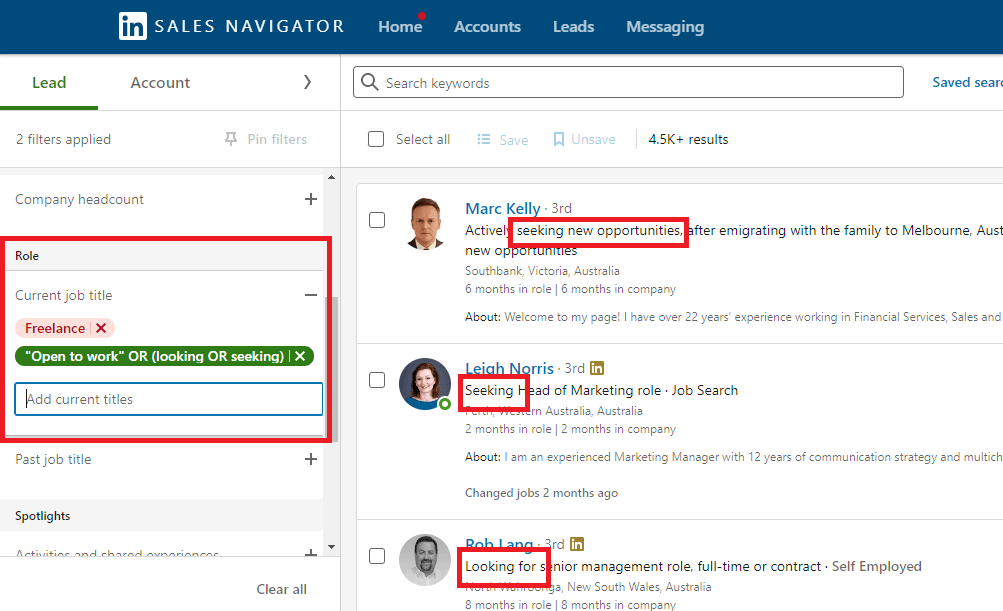Click the LinkedIn badge next to Rob Lang
Viewport: 1003px width, 611px height.
[577, 544]
